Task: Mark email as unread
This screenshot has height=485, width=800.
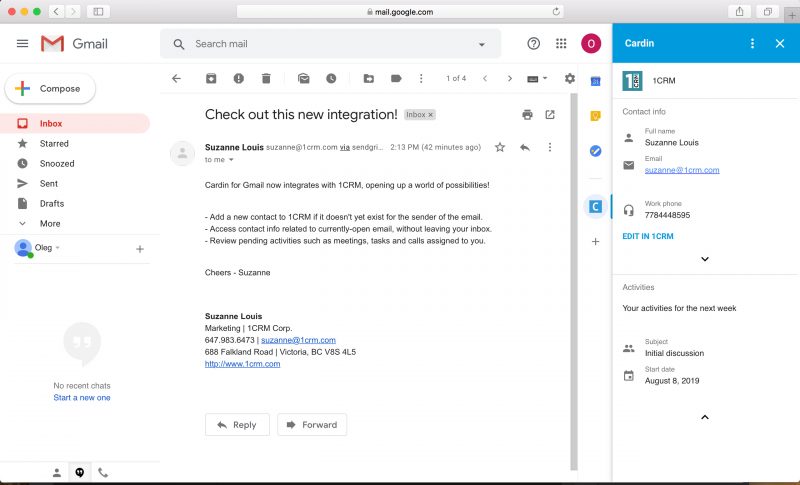Action: 304,79
